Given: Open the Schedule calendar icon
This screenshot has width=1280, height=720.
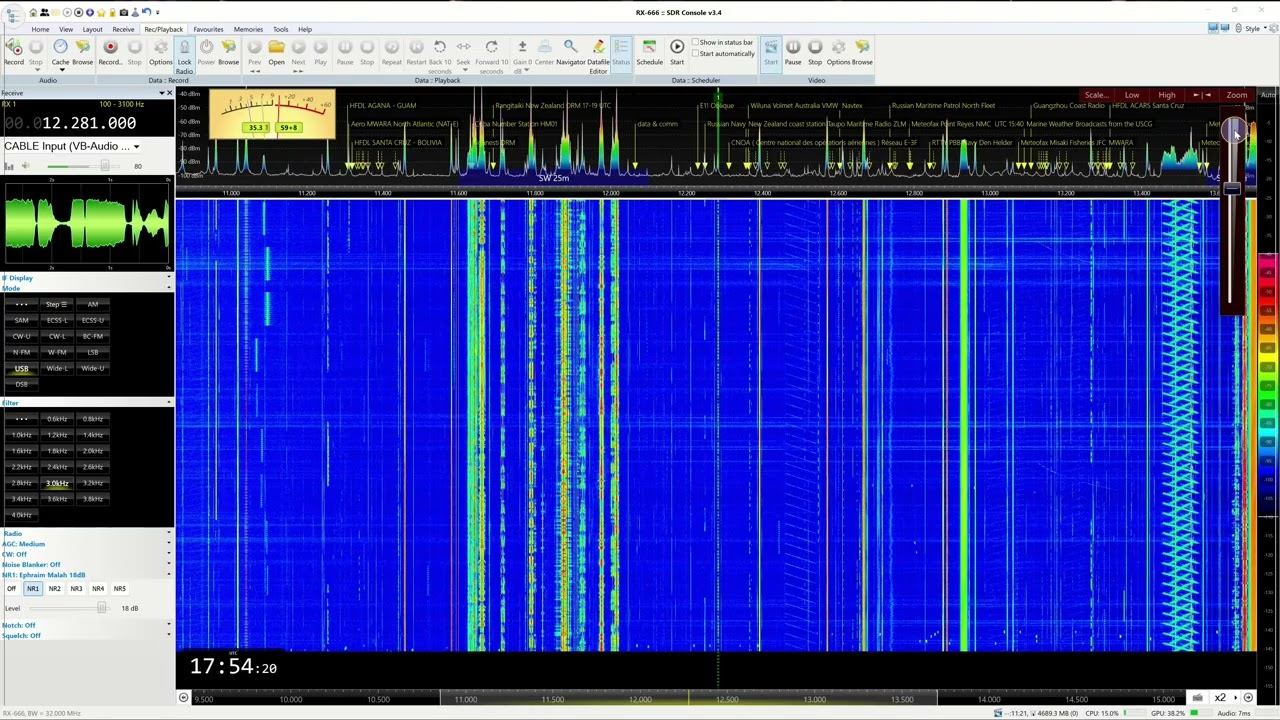Looking at the screenshot, I should click(x=649, y=48).
